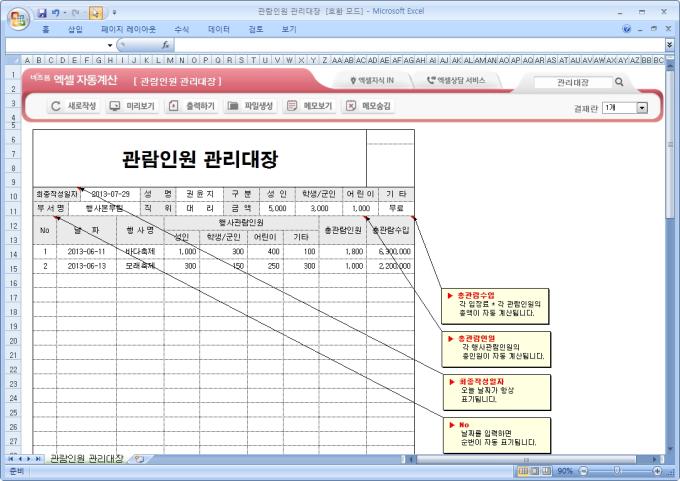Open the 홈 ribbon tab
Image resolution: width=680 pixels, height=481 pixels.
pyautogui.click(x=46, y=29)
